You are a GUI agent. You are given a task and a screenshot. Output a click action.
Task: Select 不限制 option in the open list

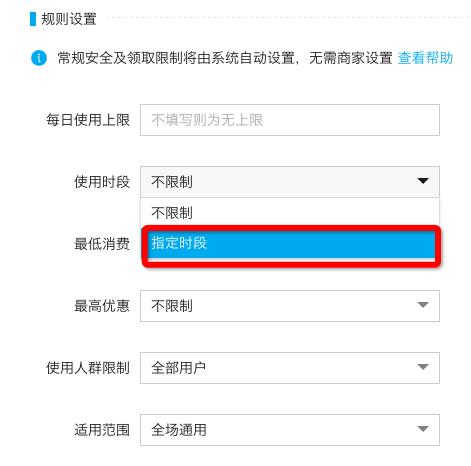[x=290, y=213]
